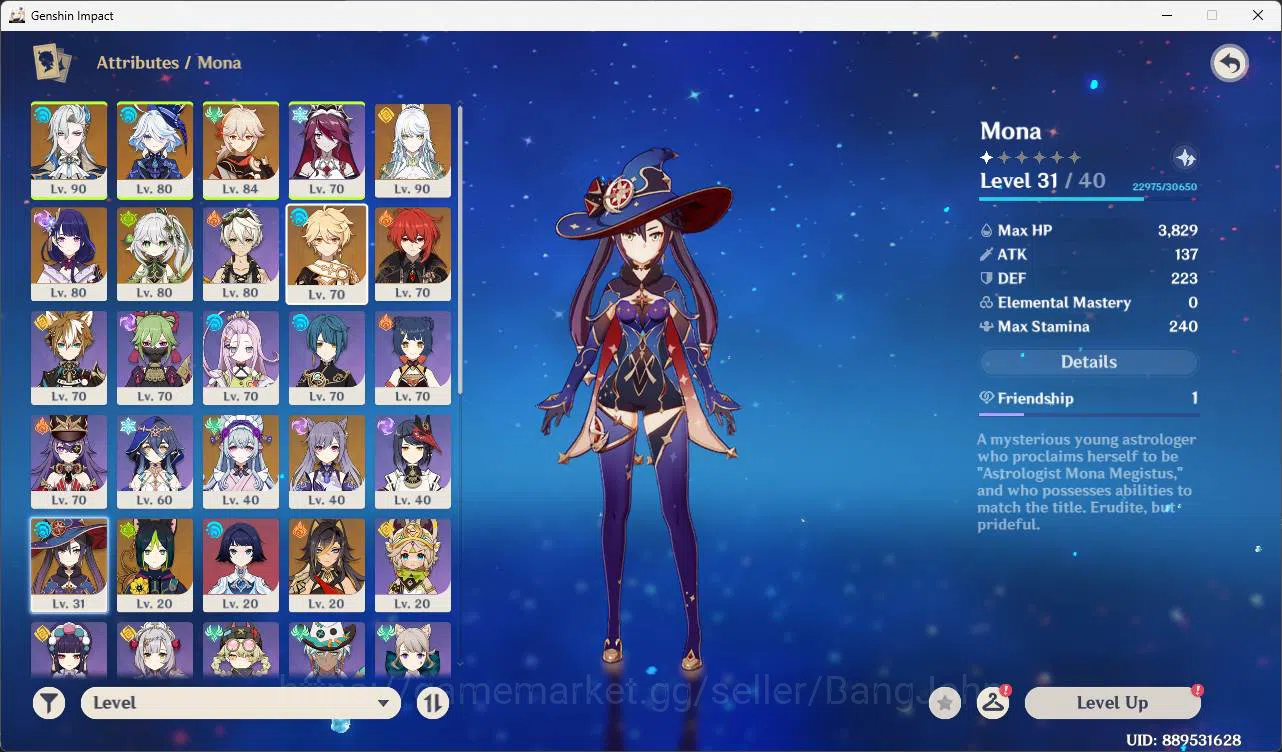Select Bennett's Pyro character card
The image size is (1282, 752).
click(241, 254)
